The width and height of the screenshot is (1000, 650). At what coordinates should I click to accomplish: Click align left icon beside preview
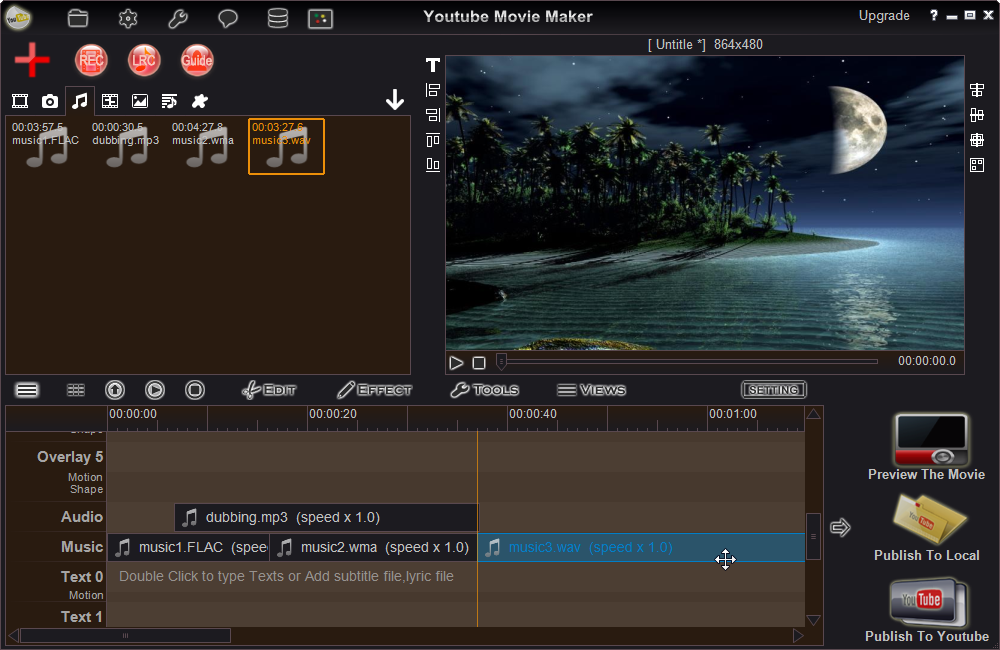point(433,90)
